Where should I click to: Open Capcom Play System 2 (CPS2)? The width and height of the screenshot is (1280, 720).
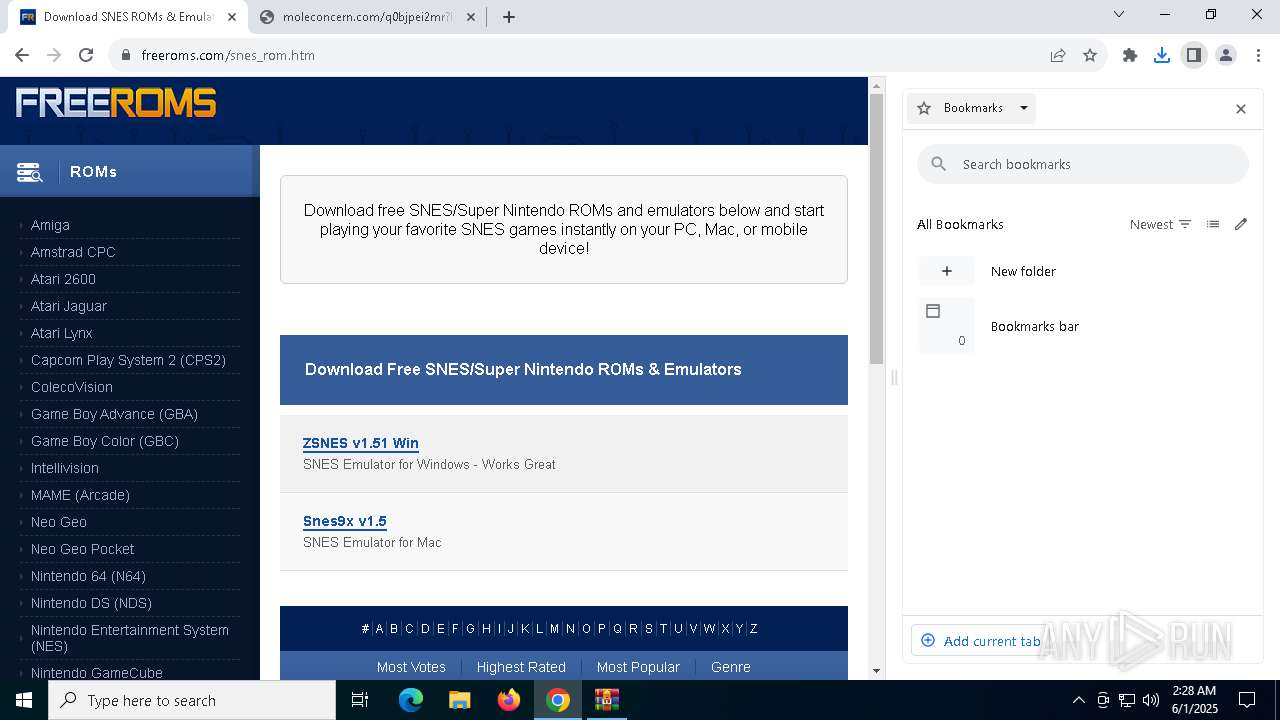point(128,360)
